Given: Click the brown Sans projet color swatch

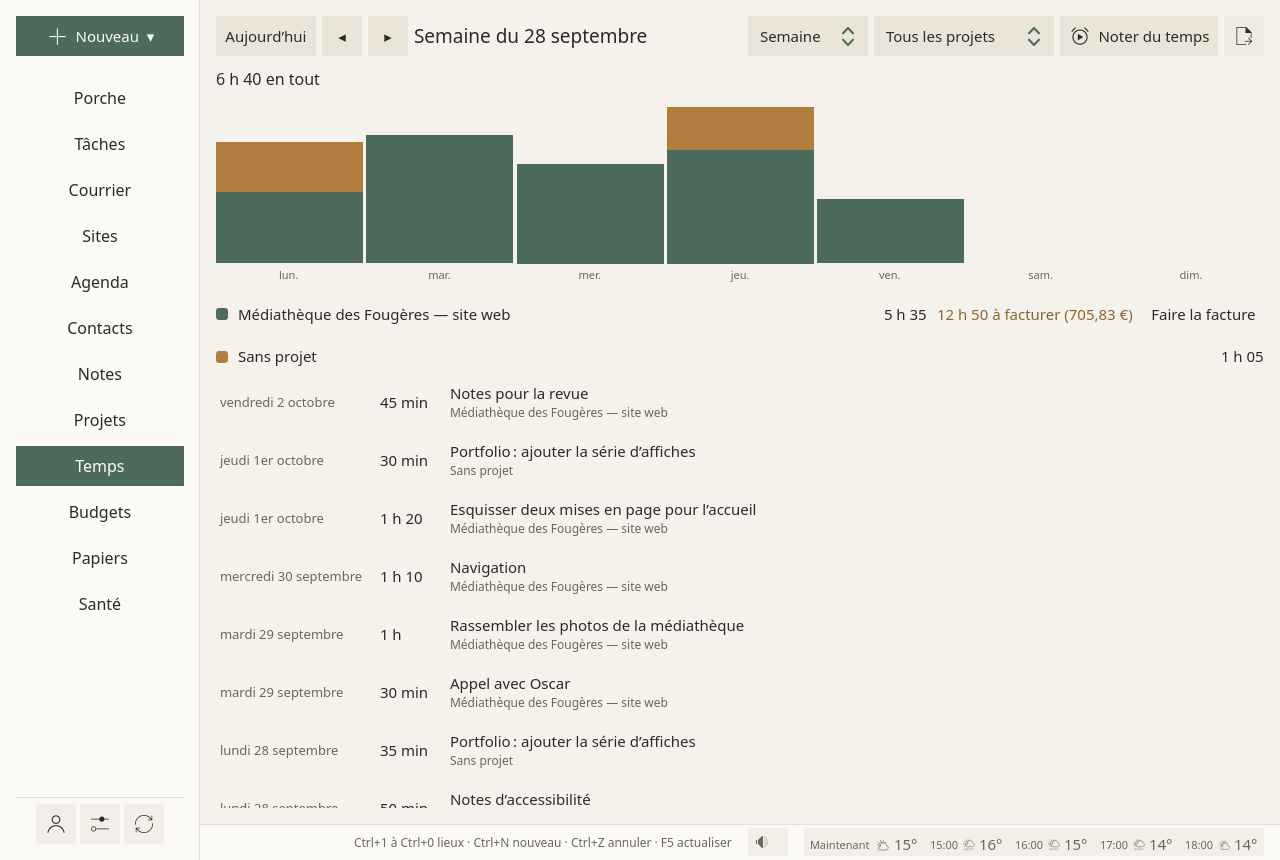Looking at the screenshot, I should coord(222,357).
